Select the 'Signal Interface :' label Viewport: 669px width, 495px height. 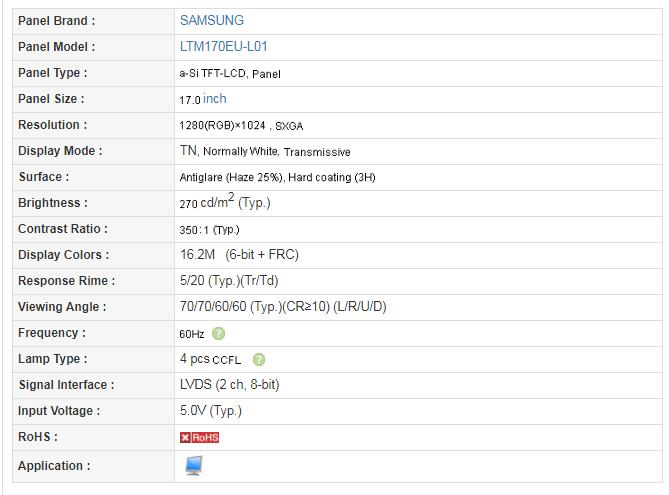tap(67, 385)
